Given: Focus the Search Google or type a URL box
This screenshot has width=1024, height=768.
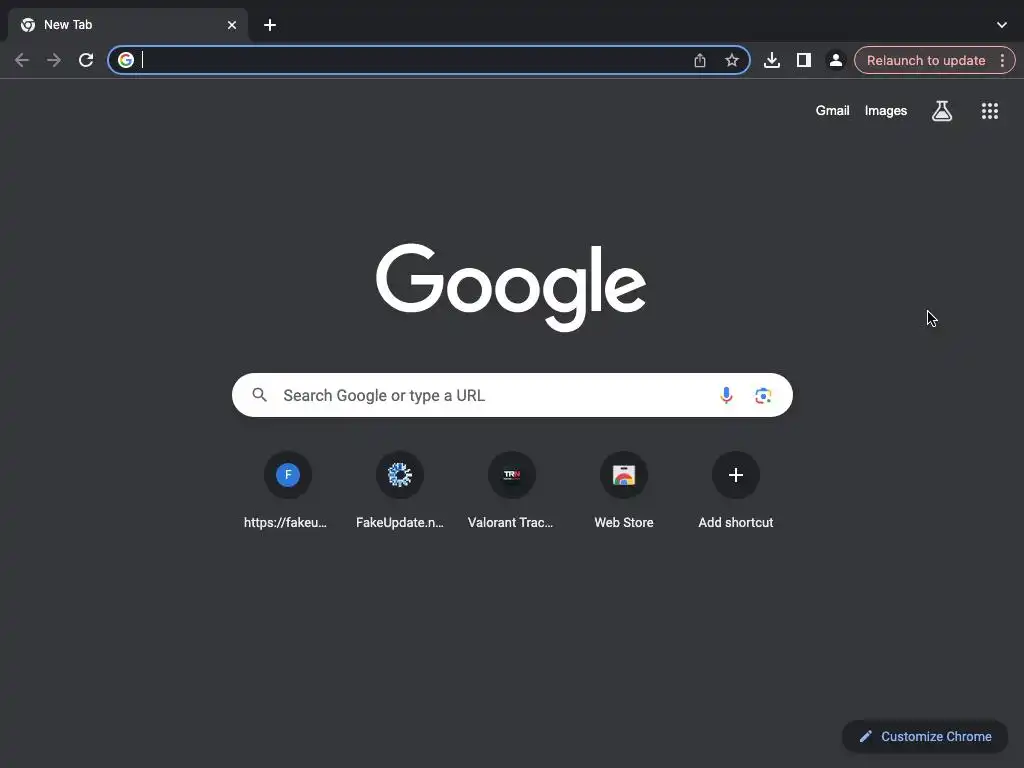Looking at the screenshot, I should pyautogui.click(x=512, y=395).
